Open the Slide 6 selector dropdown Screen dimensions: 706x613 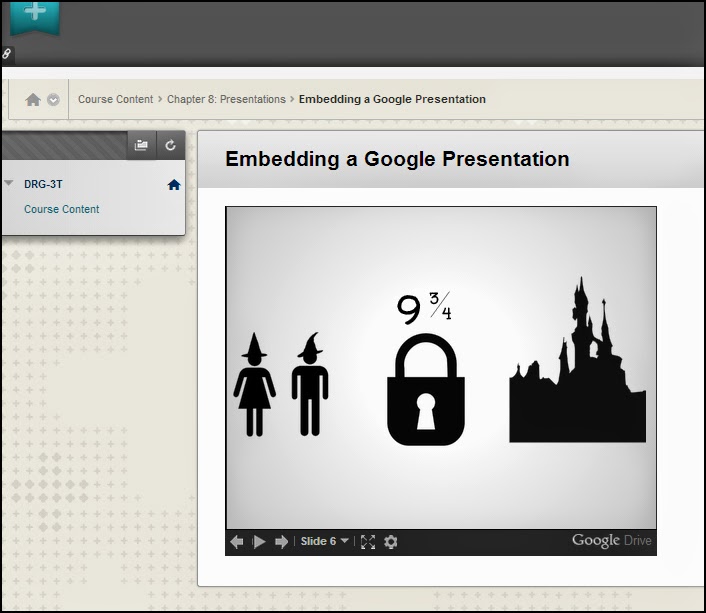click(x=325, y=541)
